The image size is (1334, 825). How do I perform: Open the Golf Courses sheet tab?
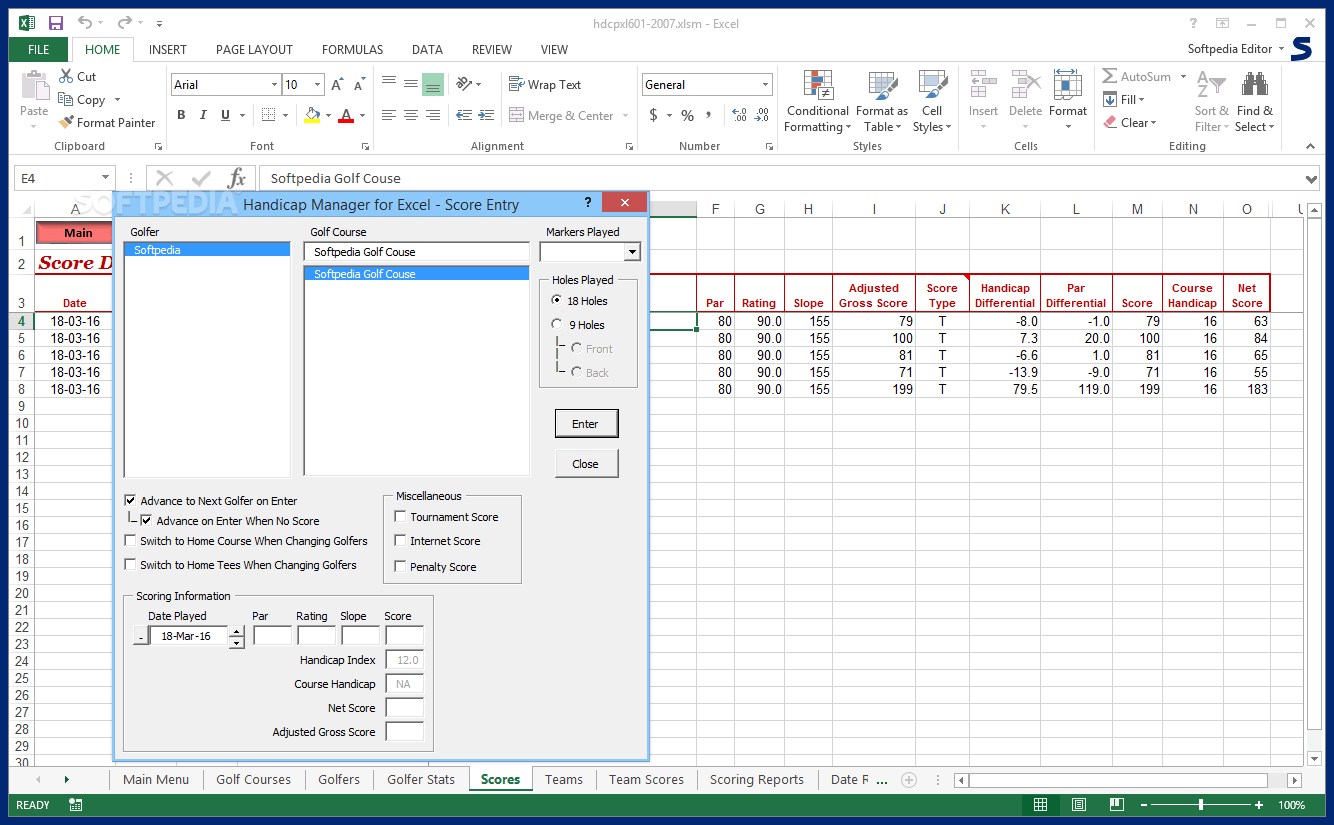(254, 779)
